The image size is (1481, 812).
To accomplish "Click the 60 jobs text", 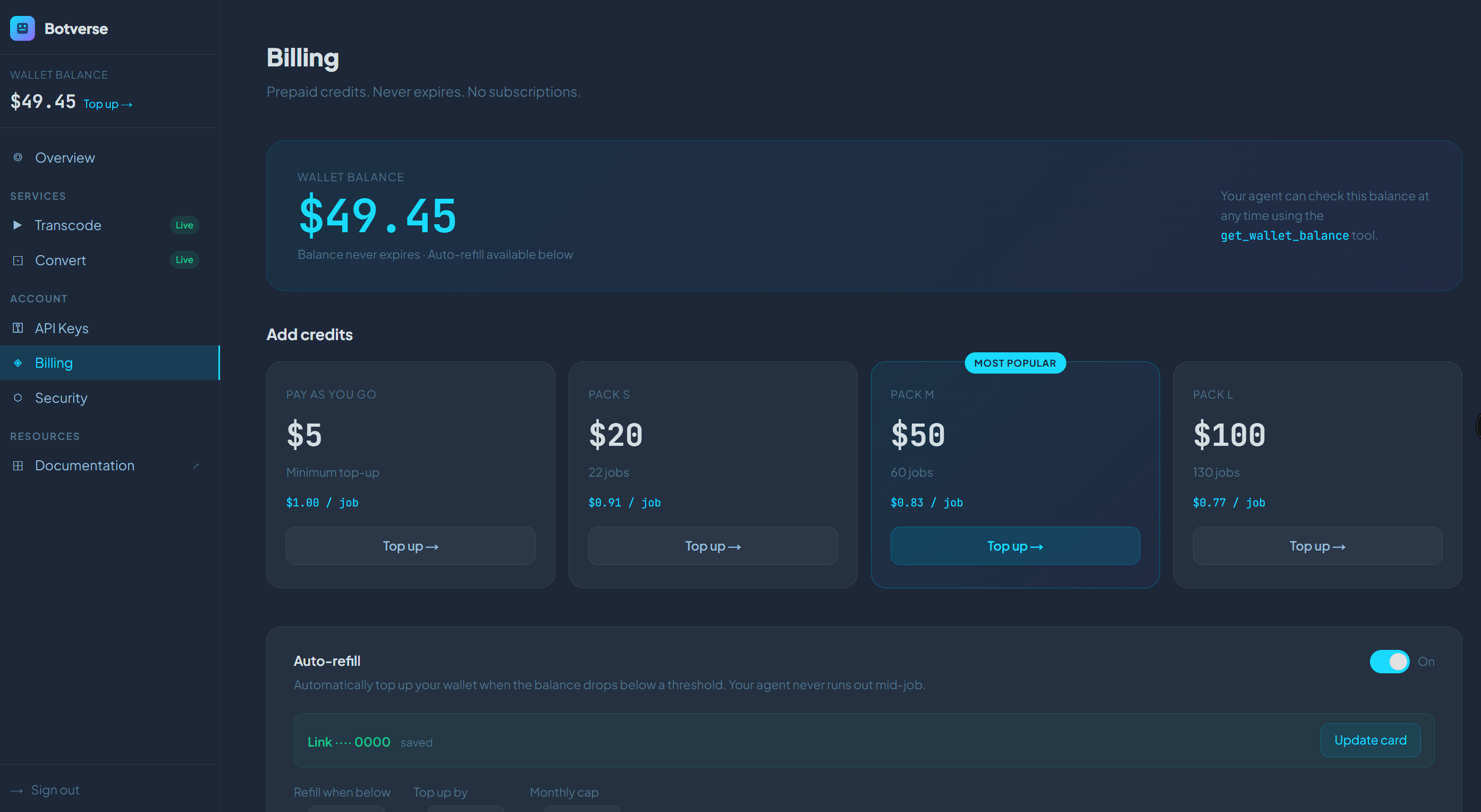I will coord(911,472).
